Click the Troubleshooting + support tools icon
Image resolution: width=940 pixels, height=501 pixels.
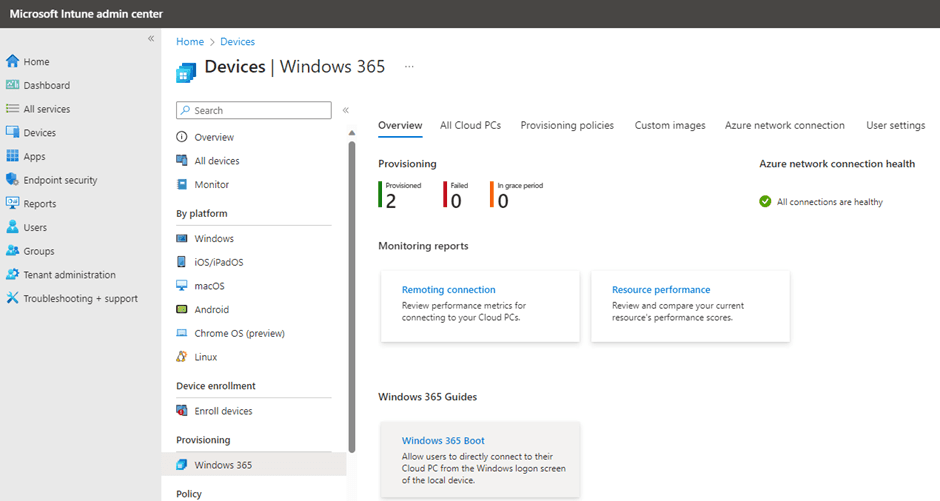click(x=12, y=298)
